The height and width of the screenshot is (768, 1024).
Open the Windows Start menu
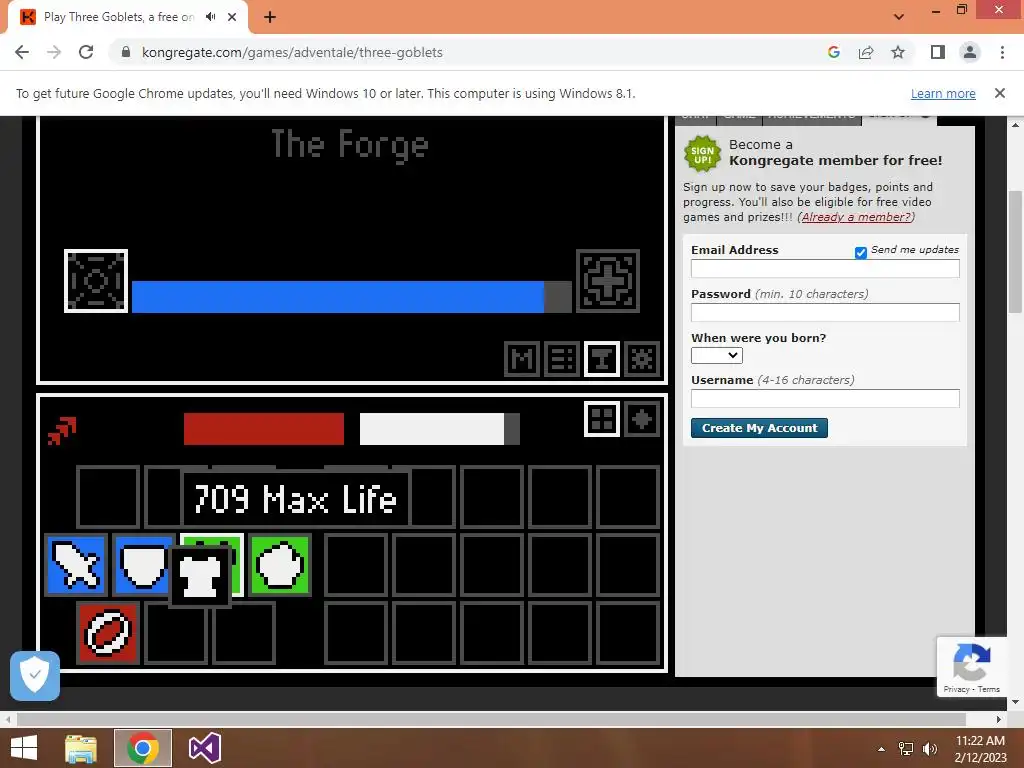24,748
